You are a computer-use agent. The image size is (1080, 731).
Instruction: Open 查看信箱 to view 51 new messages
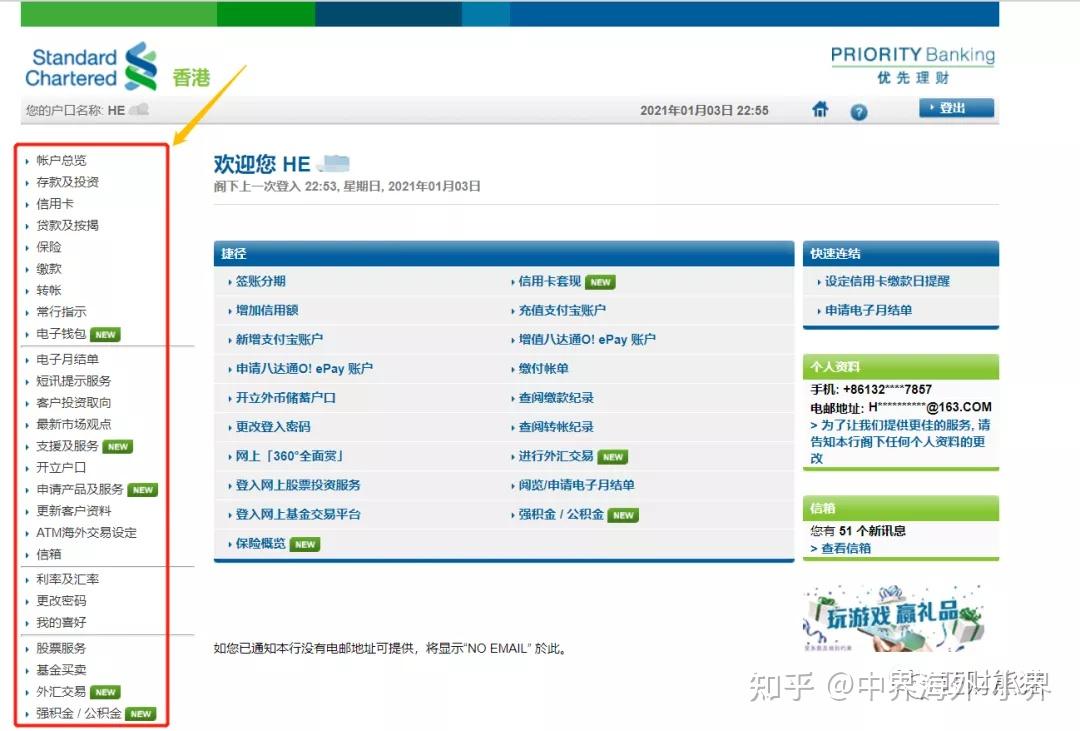845,549
